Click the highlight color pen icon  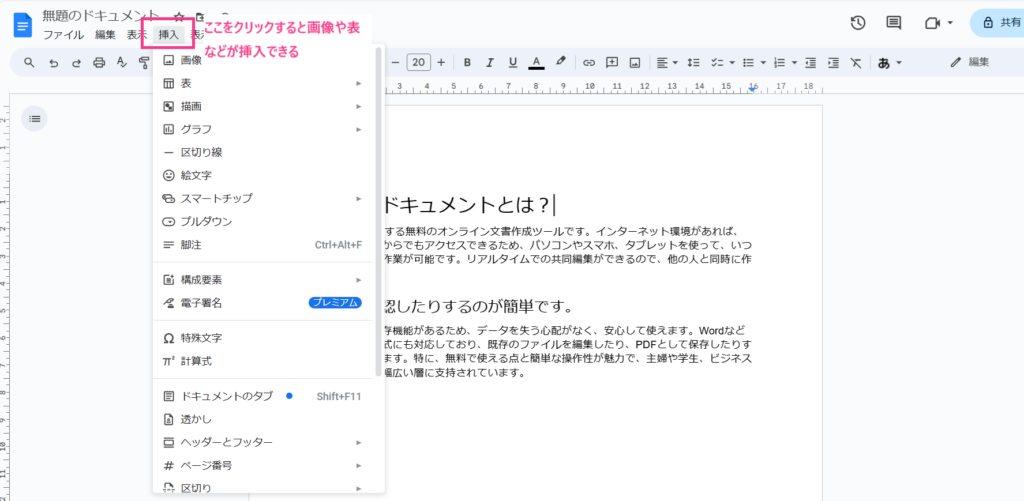(x=561, y=62)
